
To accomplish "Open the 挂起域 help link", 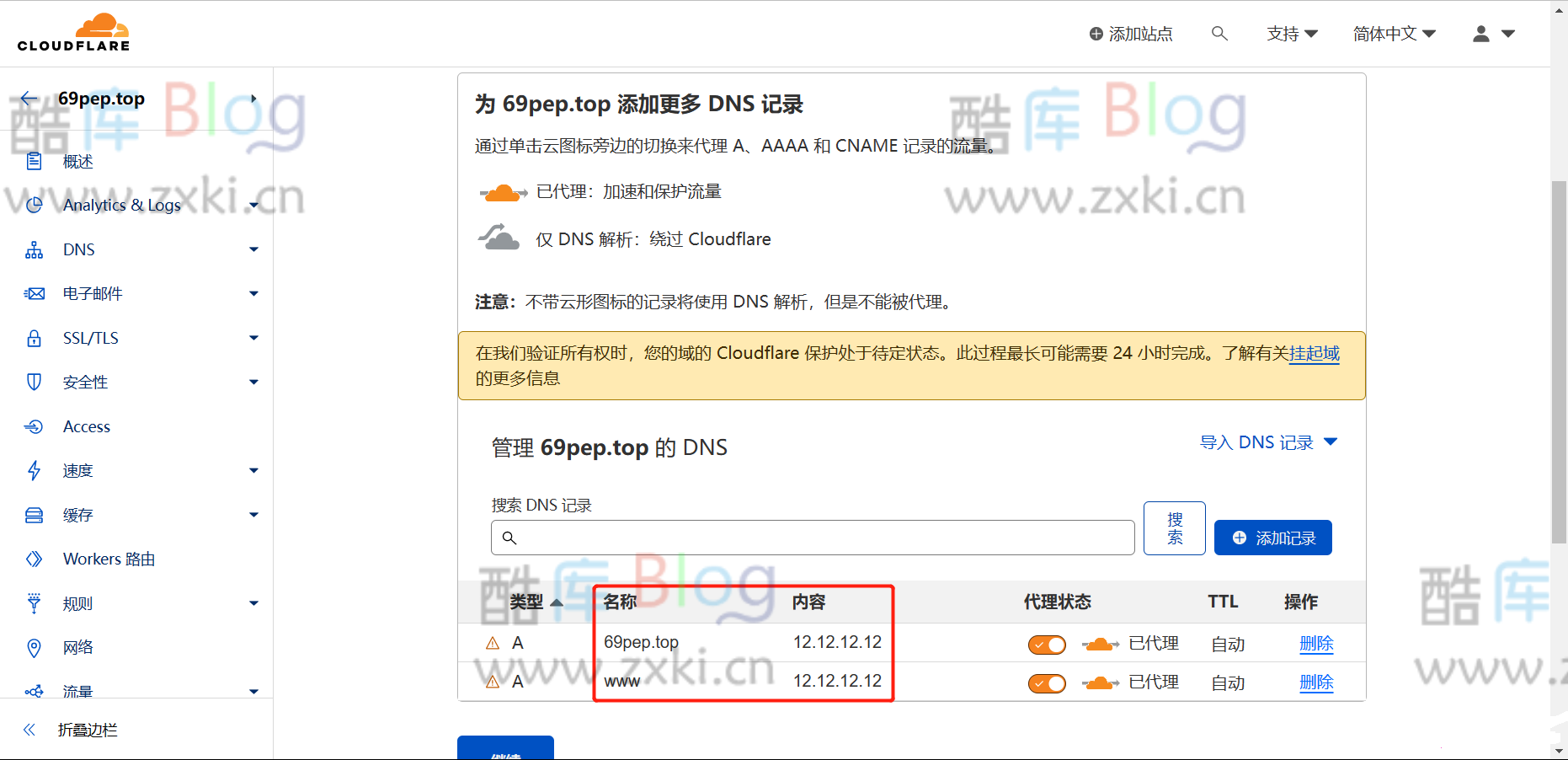I will [1314, 353].
